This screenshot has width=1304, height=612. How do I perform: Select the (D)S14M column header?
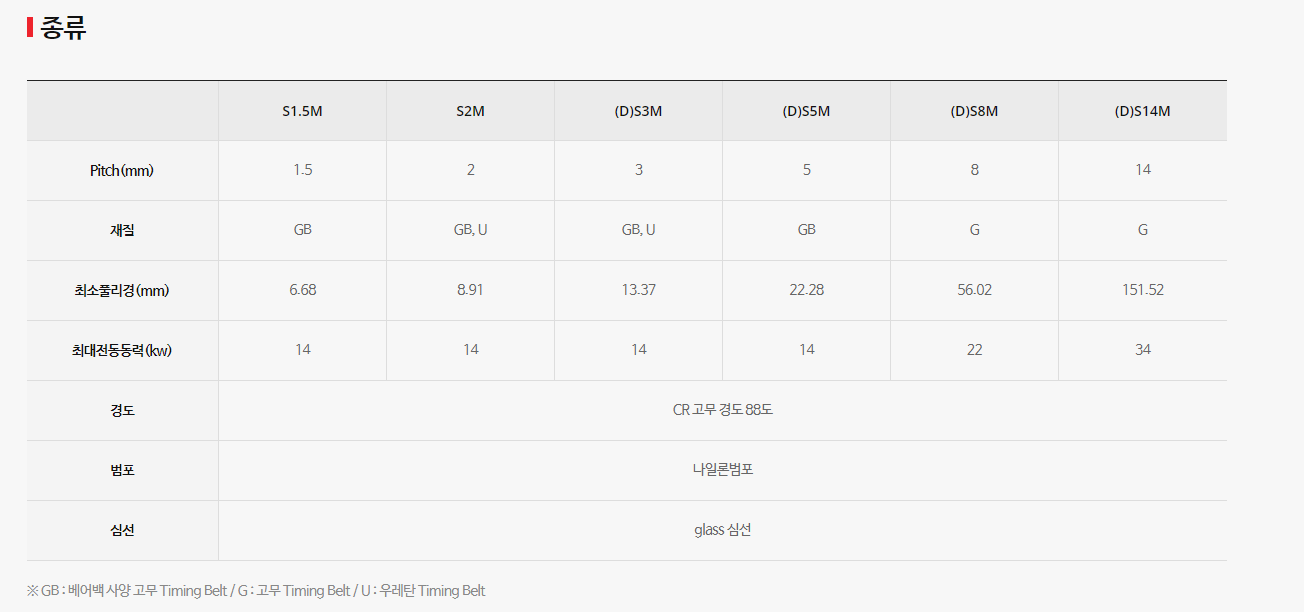pos(1142,111)
